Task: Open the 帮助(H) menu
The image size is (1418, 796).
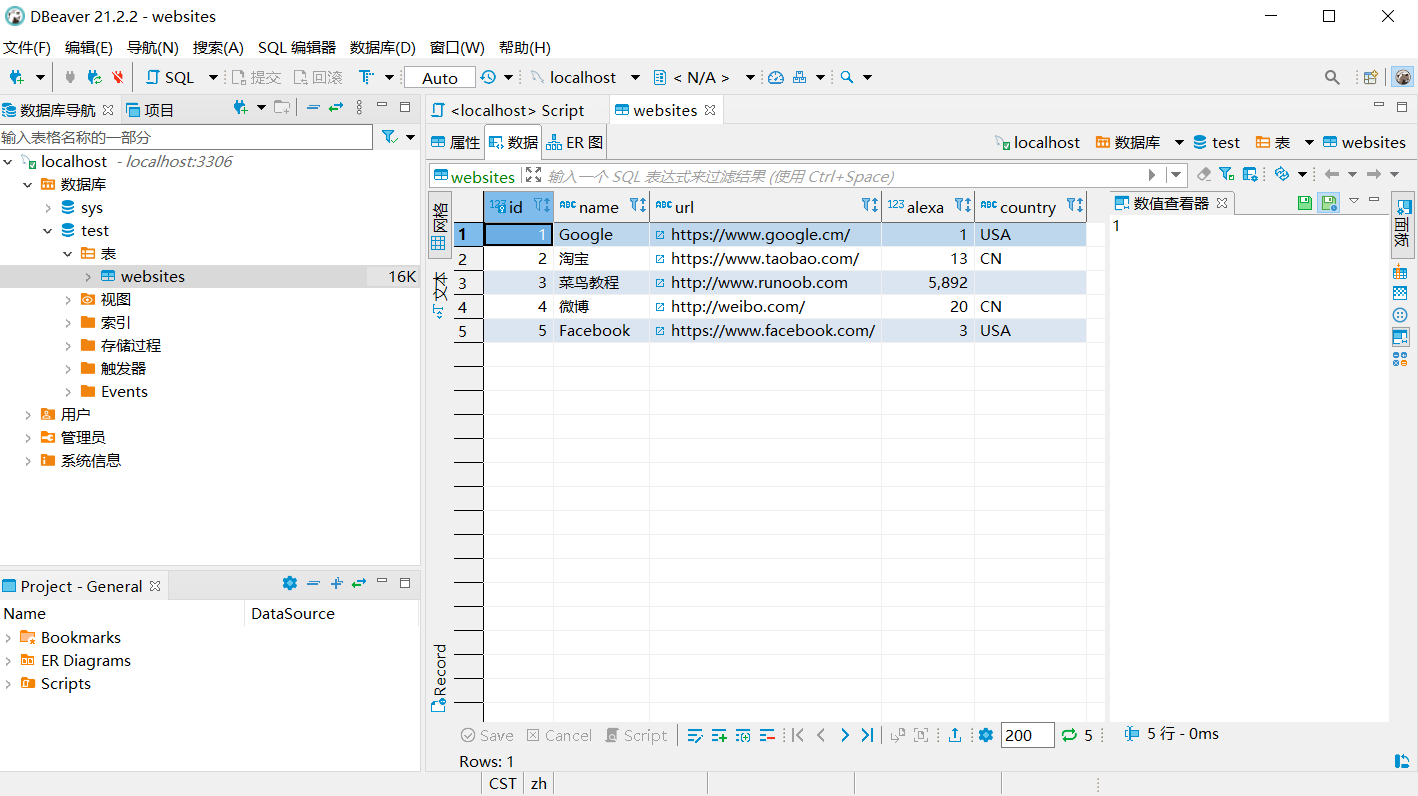Action: (525, 47)
